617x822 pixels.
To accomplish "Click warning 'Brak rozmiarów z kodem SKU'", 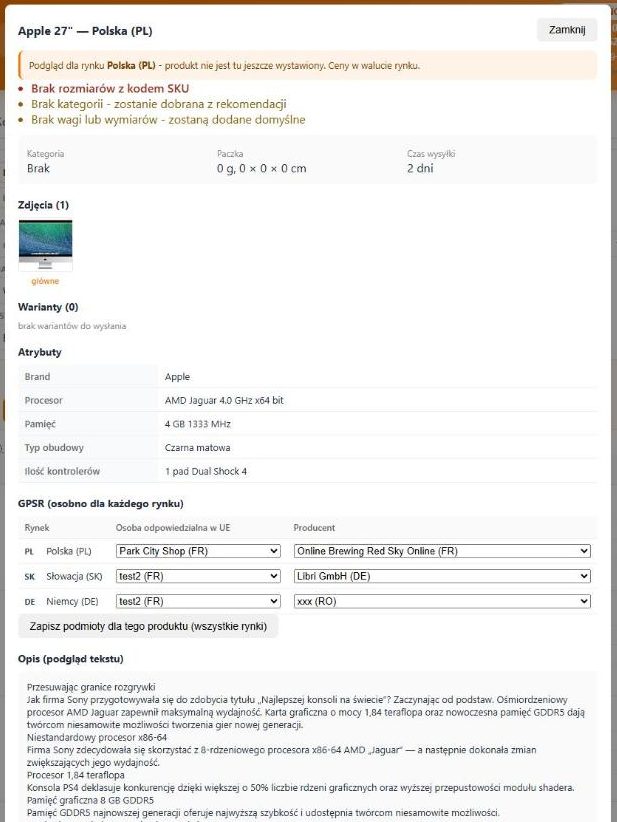I will [110, 89].
